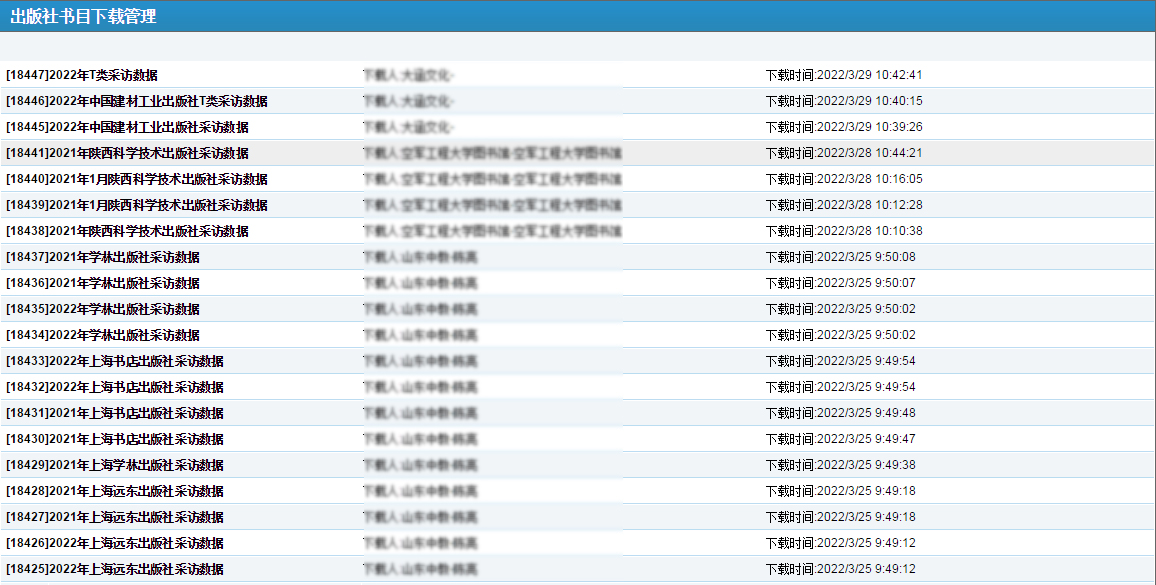
Task: Open record 18439 in the list
Action: pyautogui.click(x=137, y=205)
